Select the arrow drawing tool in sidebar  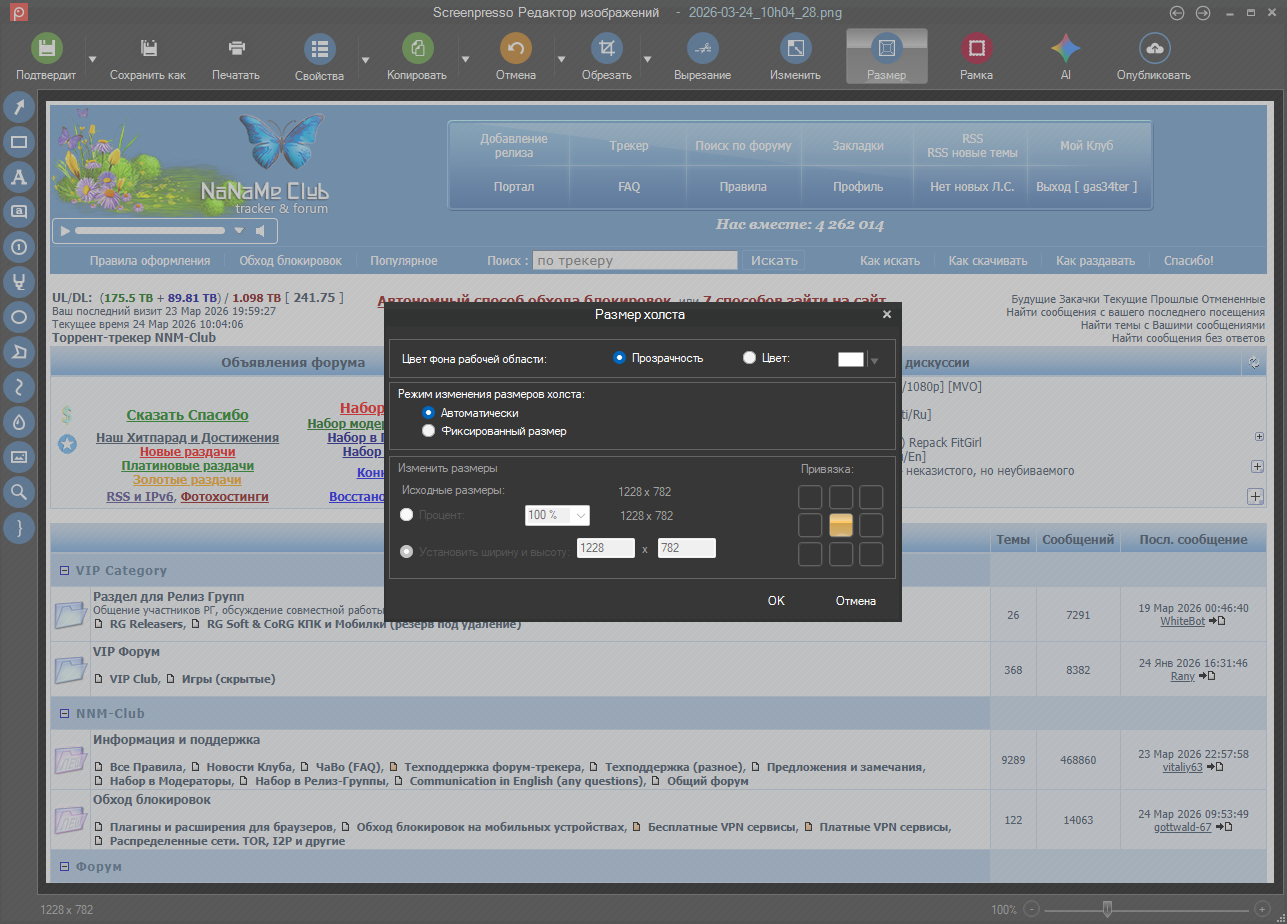click(19, 107)
